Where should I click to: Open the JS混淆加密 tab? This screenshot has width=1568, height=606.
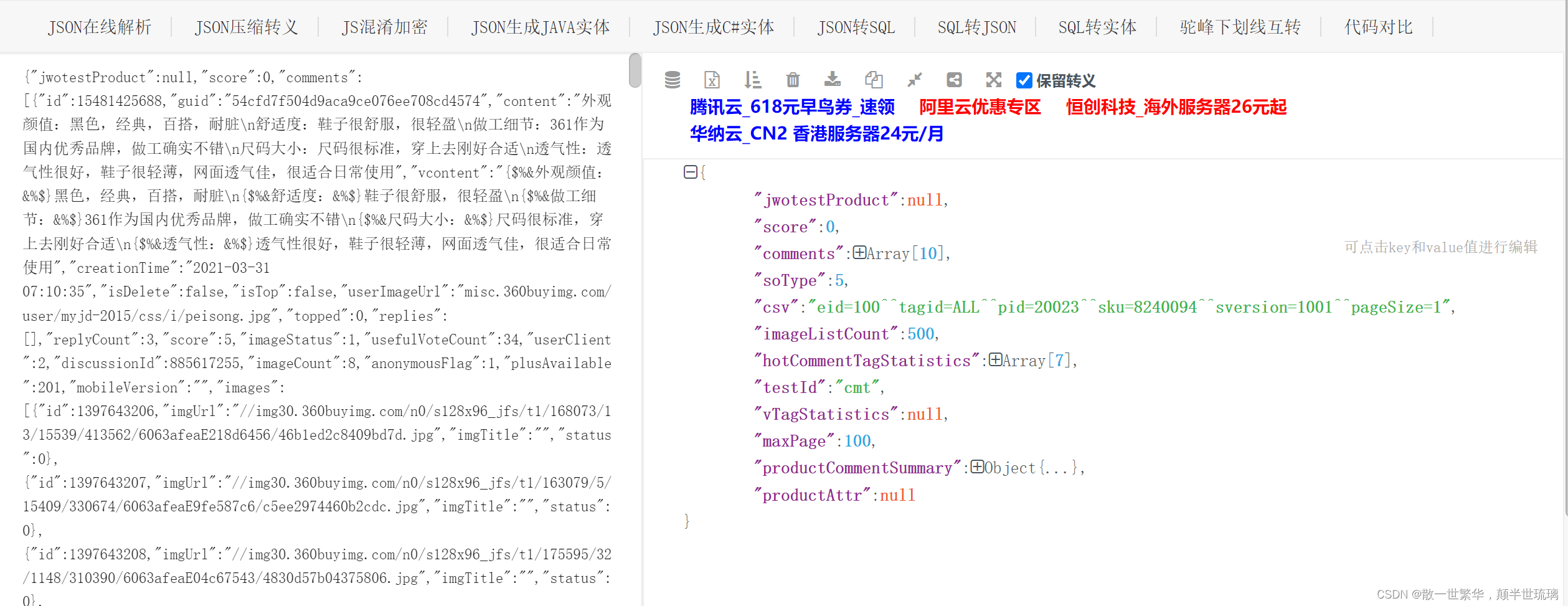[384, 27]
